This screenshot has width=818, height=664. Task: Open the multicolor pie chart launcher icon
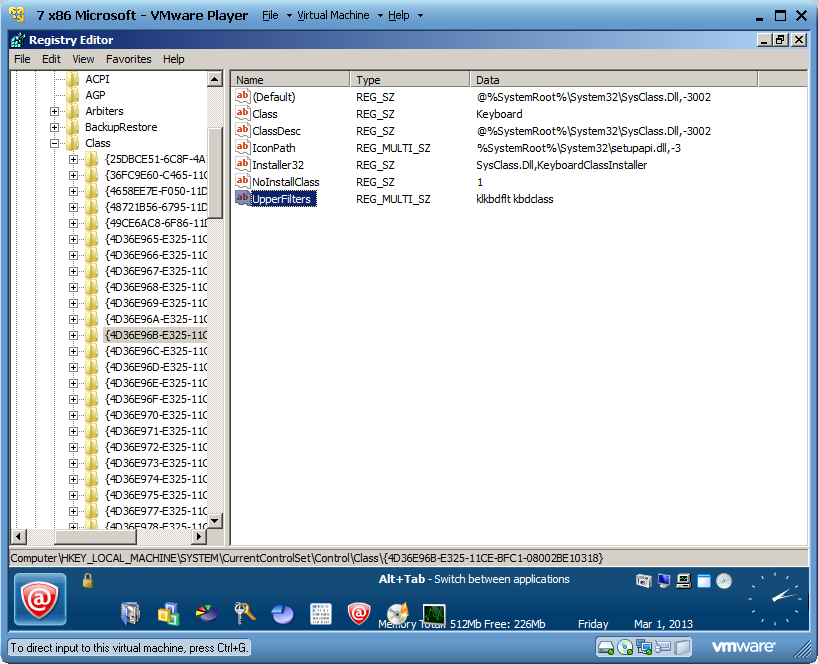[x=207, y=613]
